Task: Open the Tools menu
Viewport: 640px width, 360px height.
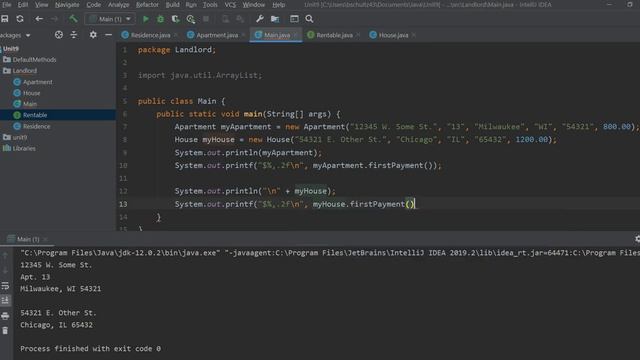Action: 210,5
